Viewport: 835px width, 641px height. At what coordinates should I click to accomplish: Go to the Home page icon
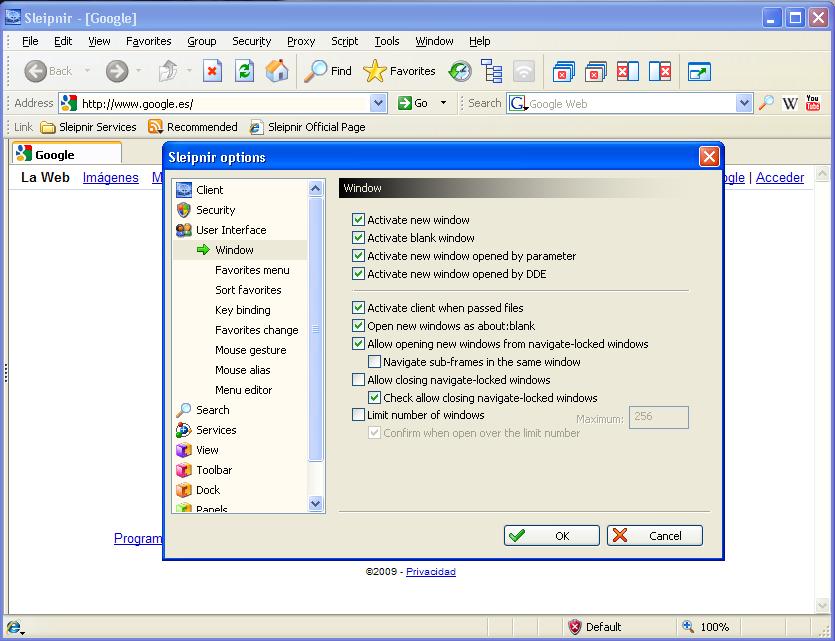click(277, 71)
